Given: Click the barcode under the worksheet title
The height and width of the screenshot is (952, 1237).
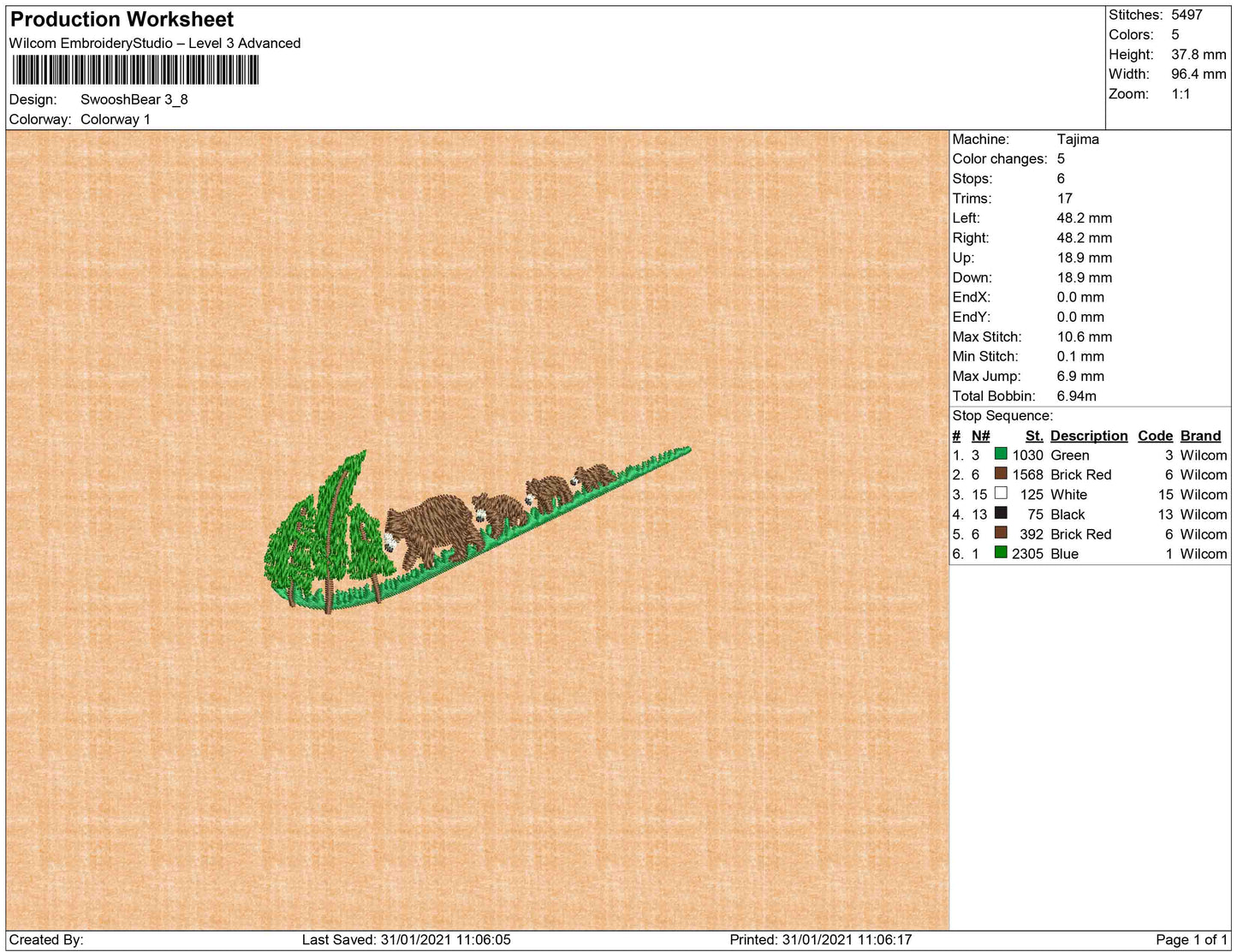Looking at the screenshot, I should [134, 69].
